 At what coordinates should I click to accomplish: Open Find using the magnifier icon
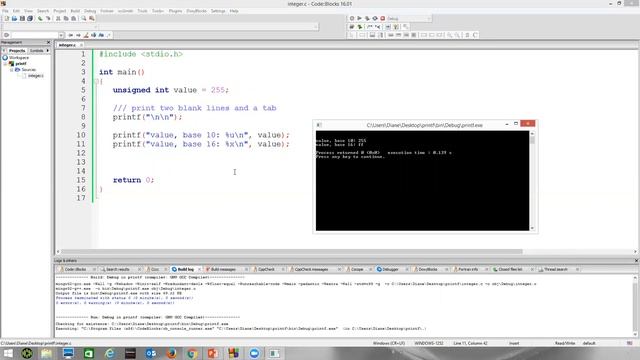[84, 18]
